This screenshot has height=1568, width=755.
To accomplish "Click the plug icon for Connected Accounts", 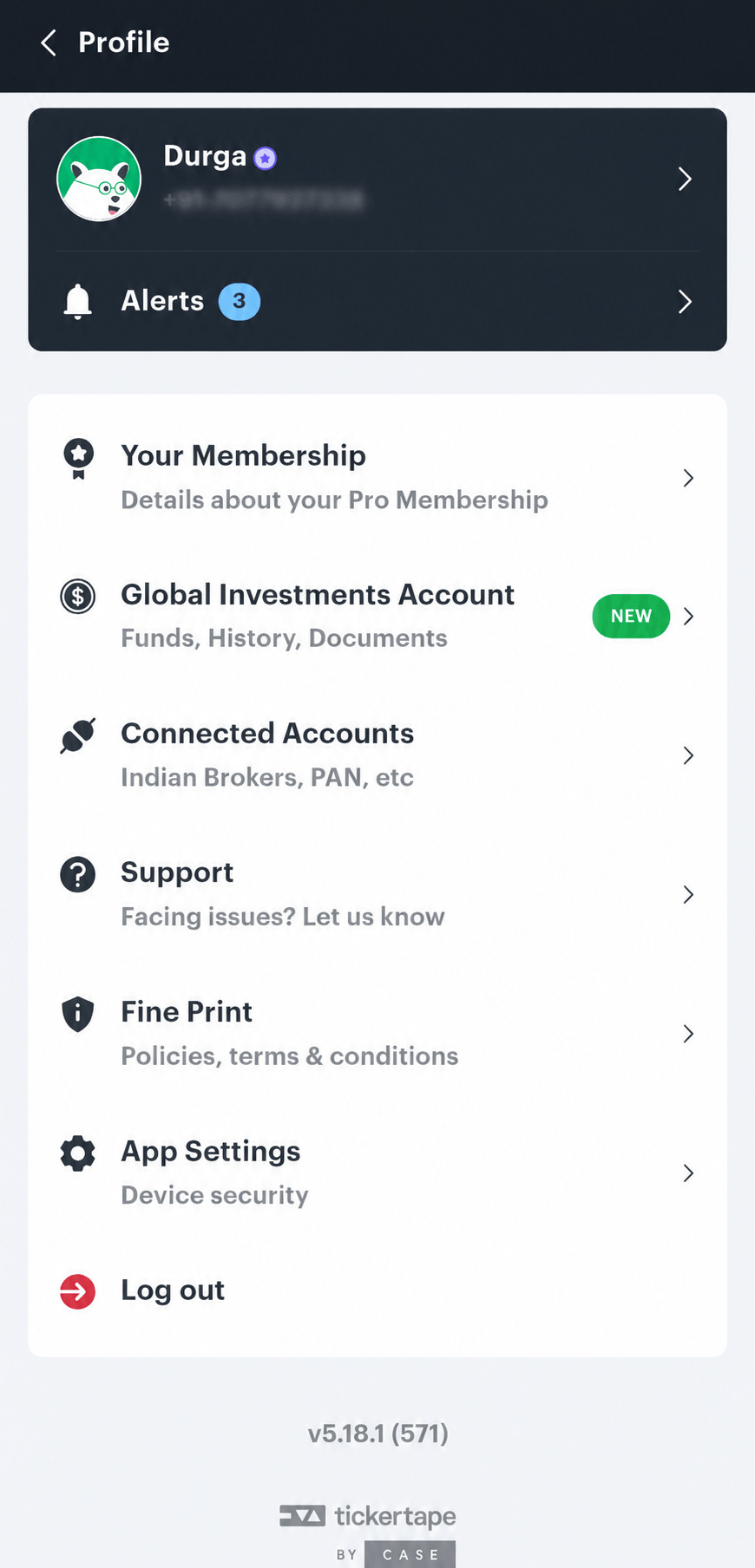I will pos(78,736).
